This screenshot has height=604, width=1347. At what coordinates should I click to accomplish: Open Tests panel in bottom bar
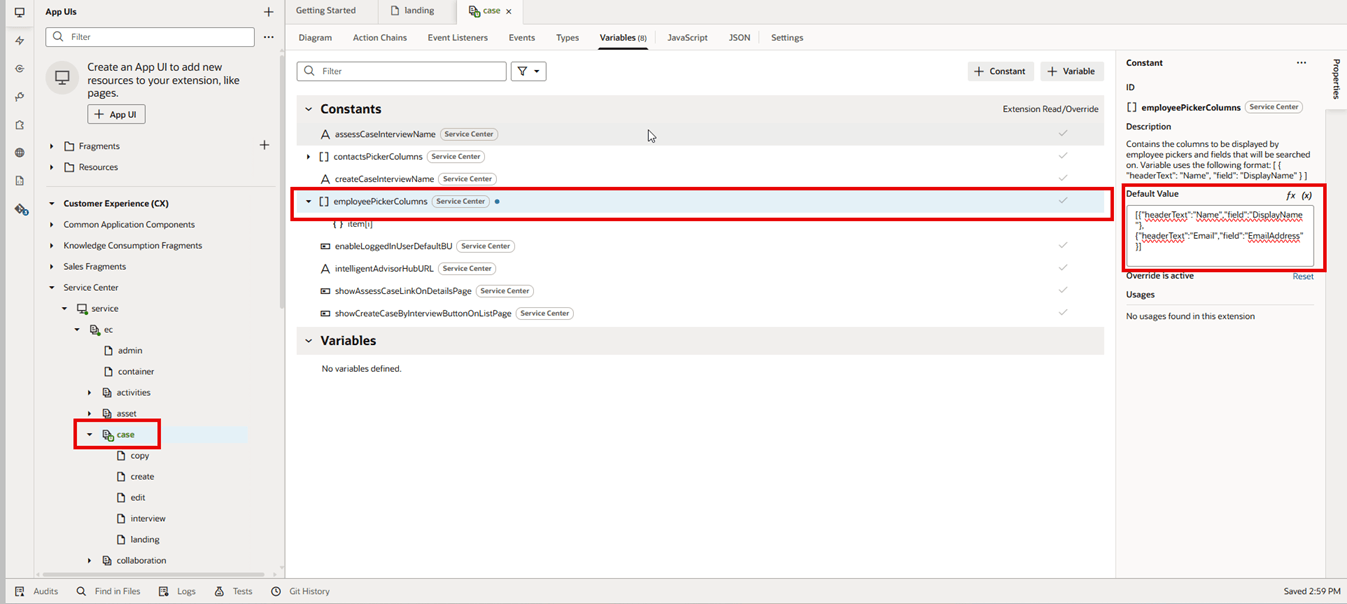click(233, 591)
